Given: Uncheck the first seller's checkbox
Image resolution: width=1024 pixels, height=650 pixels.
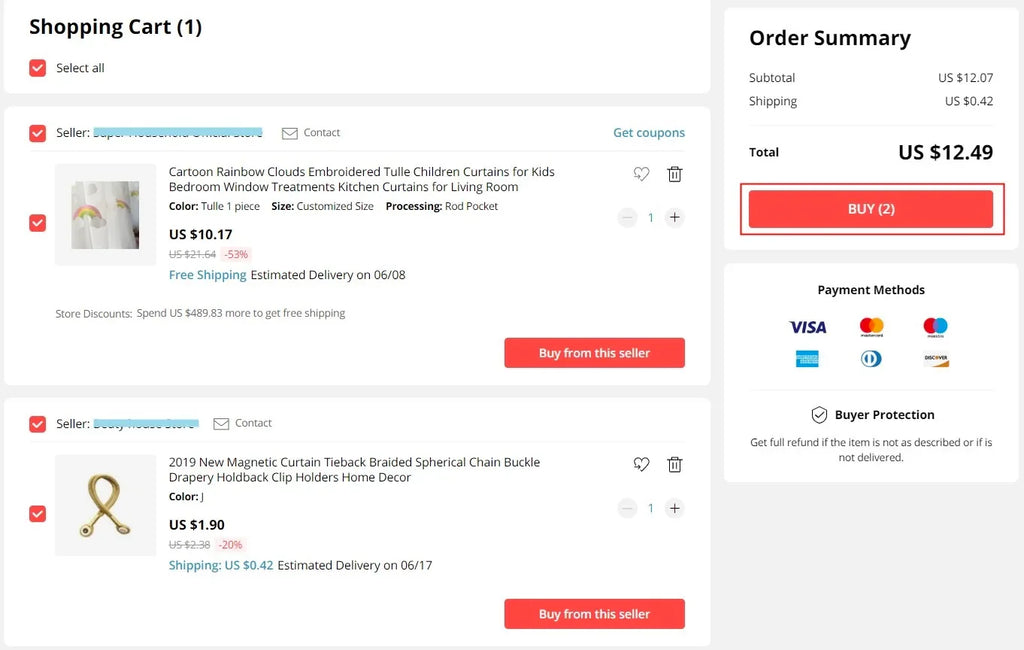Looking at the screenshot, I should (x=38, y=133).
